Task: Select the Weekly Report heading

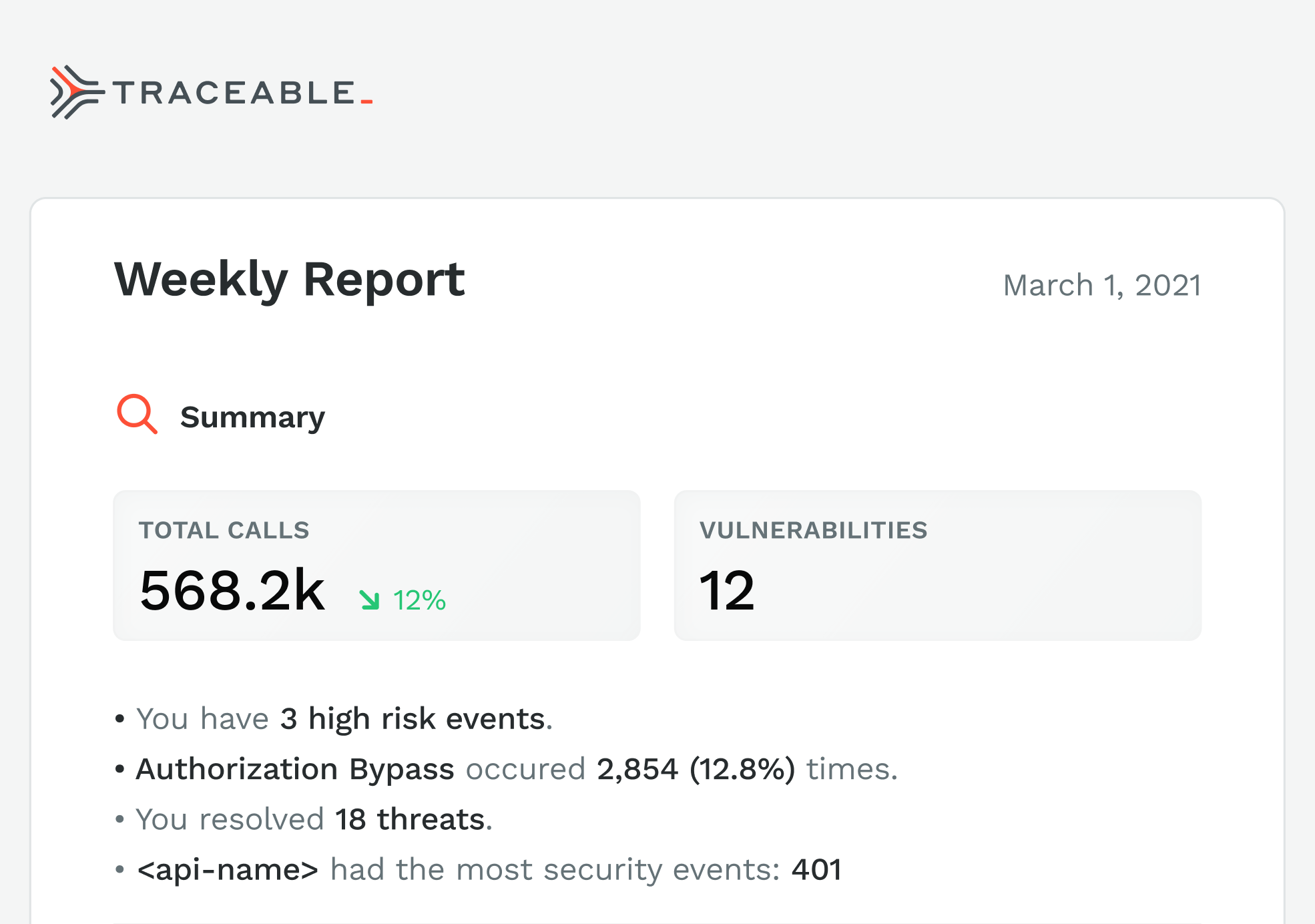Action: pos(290,279)
